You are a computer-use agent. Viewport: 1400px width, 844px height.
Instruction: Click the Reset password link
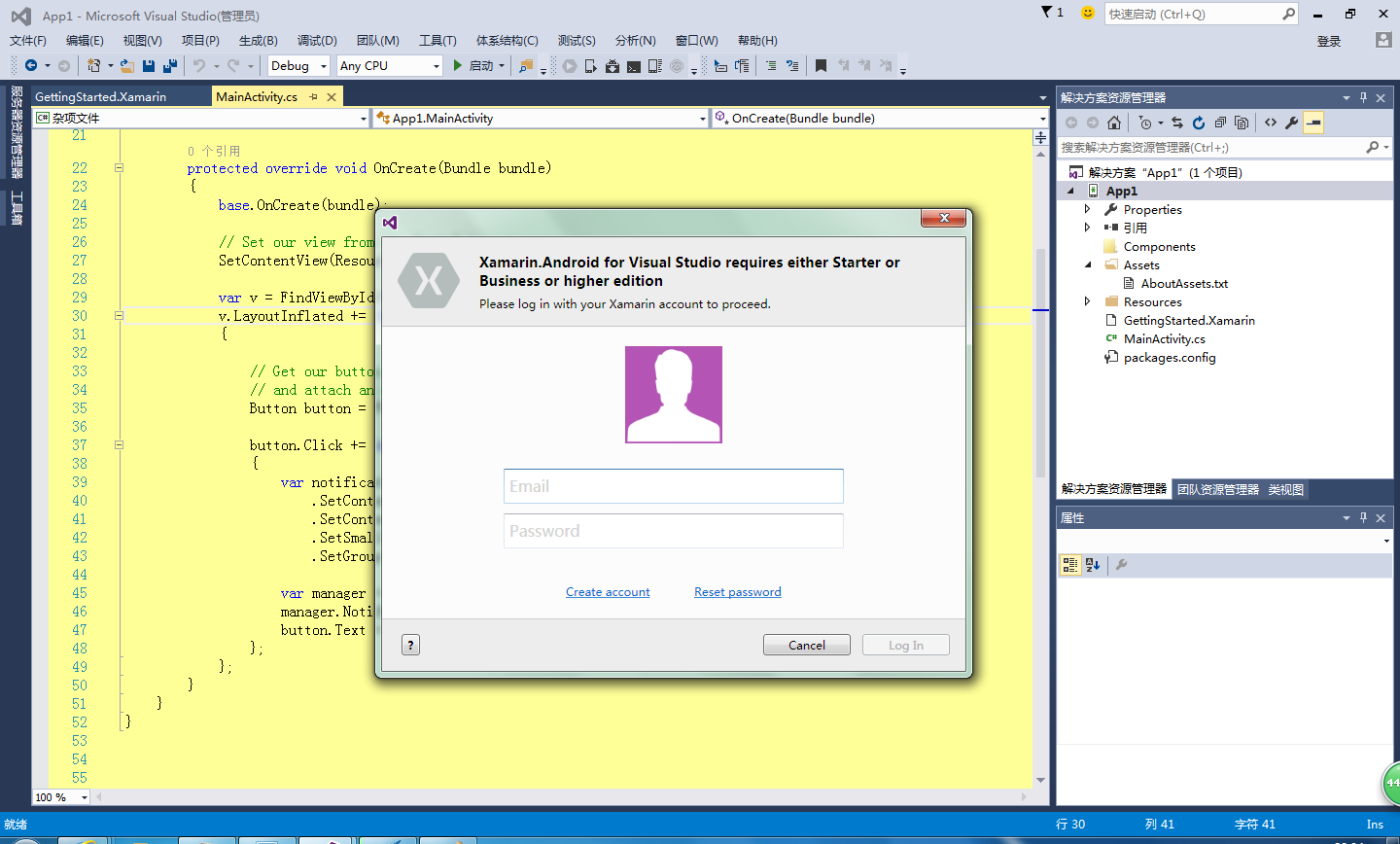[738, 591]
